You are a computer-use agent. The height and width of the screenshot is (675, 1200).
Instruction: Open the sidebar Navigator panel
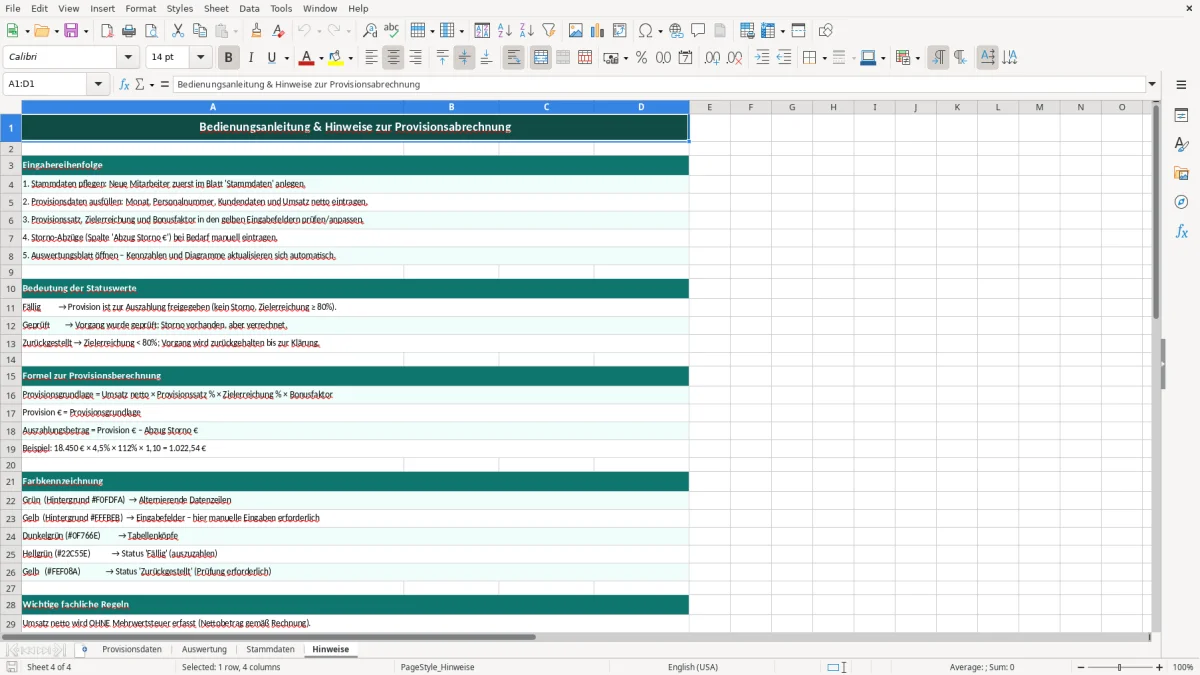[x=1181, y=203]
